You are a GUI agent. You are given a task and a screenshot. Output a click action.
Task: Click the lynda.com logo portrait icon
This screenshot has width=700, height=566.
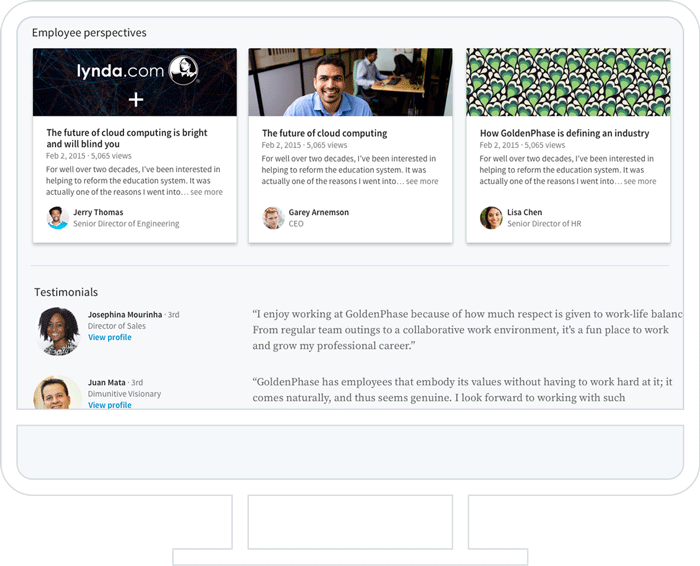[x=183, y=70]
